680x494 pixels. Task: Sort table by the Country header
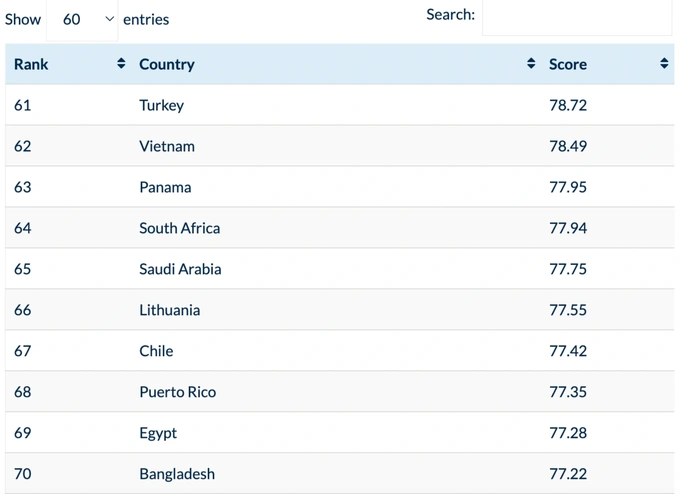(x=167, y=64)
